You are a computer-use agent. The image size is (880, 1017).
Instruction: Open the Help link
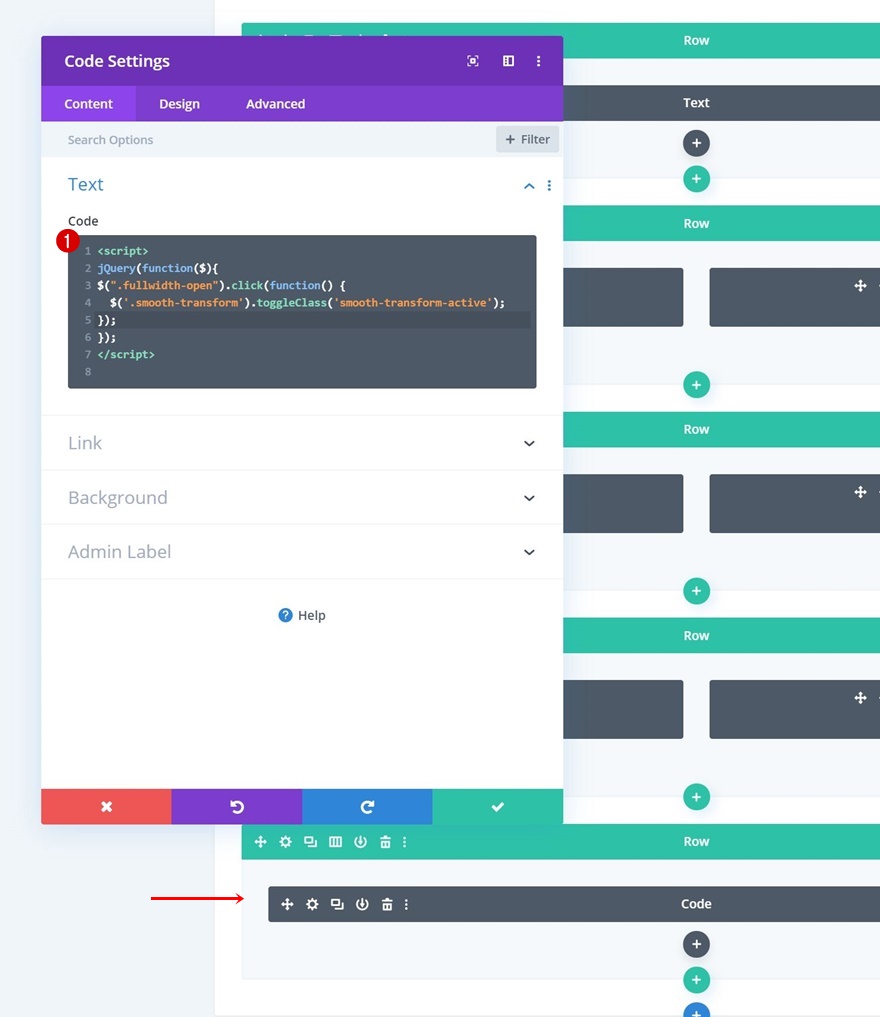point(302,616)
